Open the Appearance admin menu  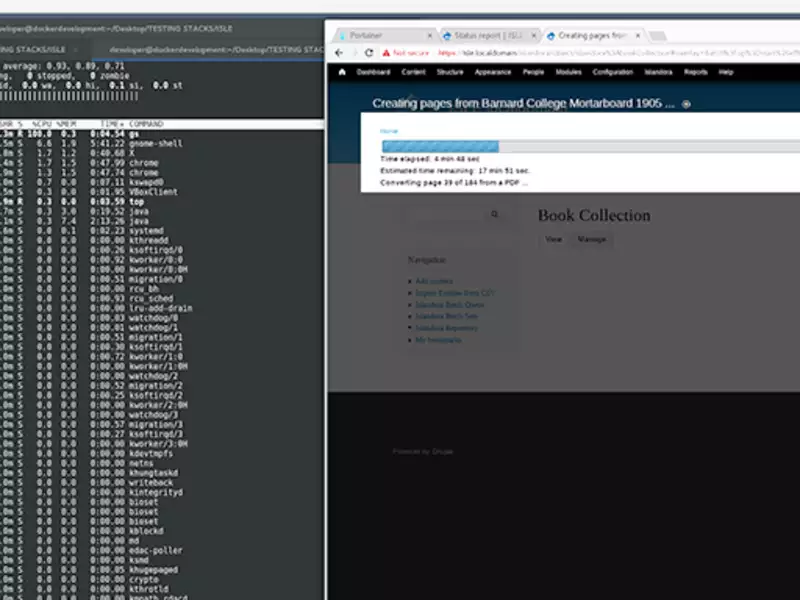493,72
